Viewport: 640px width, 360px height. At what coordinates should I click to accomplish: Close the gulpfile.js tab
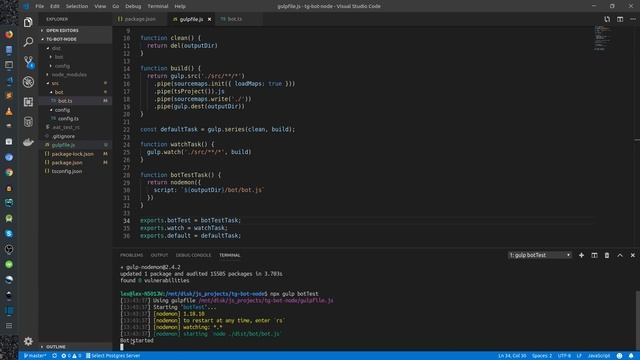pos(209,19)
